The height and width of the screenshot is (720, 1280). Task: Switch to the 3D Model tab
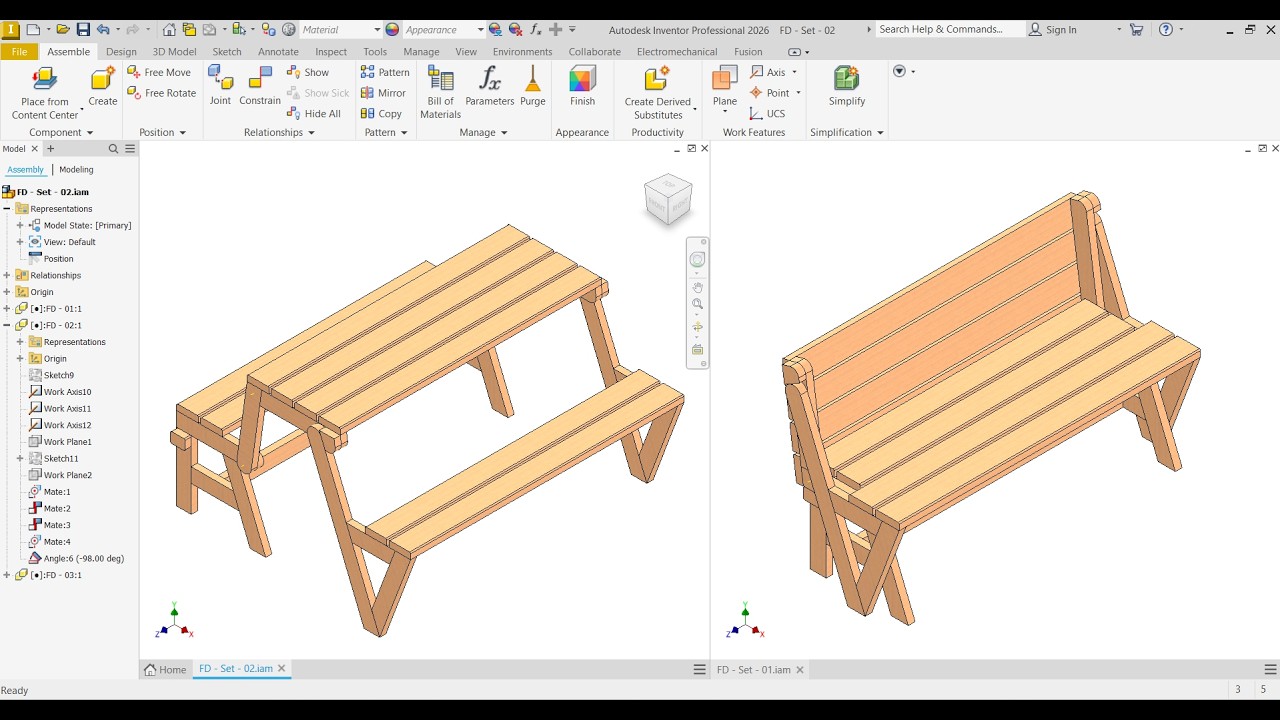click(174, 52)
